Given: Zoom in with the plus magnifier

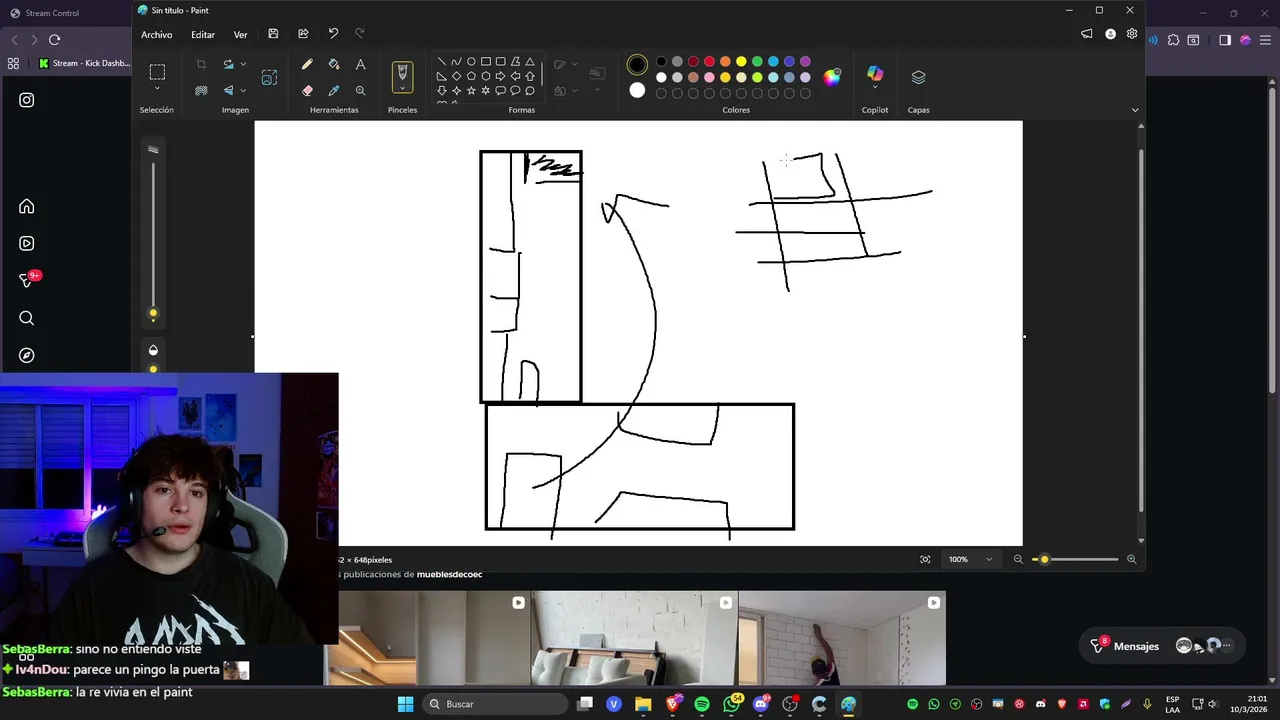Looking at the screenshot, I should point(1131,559).
